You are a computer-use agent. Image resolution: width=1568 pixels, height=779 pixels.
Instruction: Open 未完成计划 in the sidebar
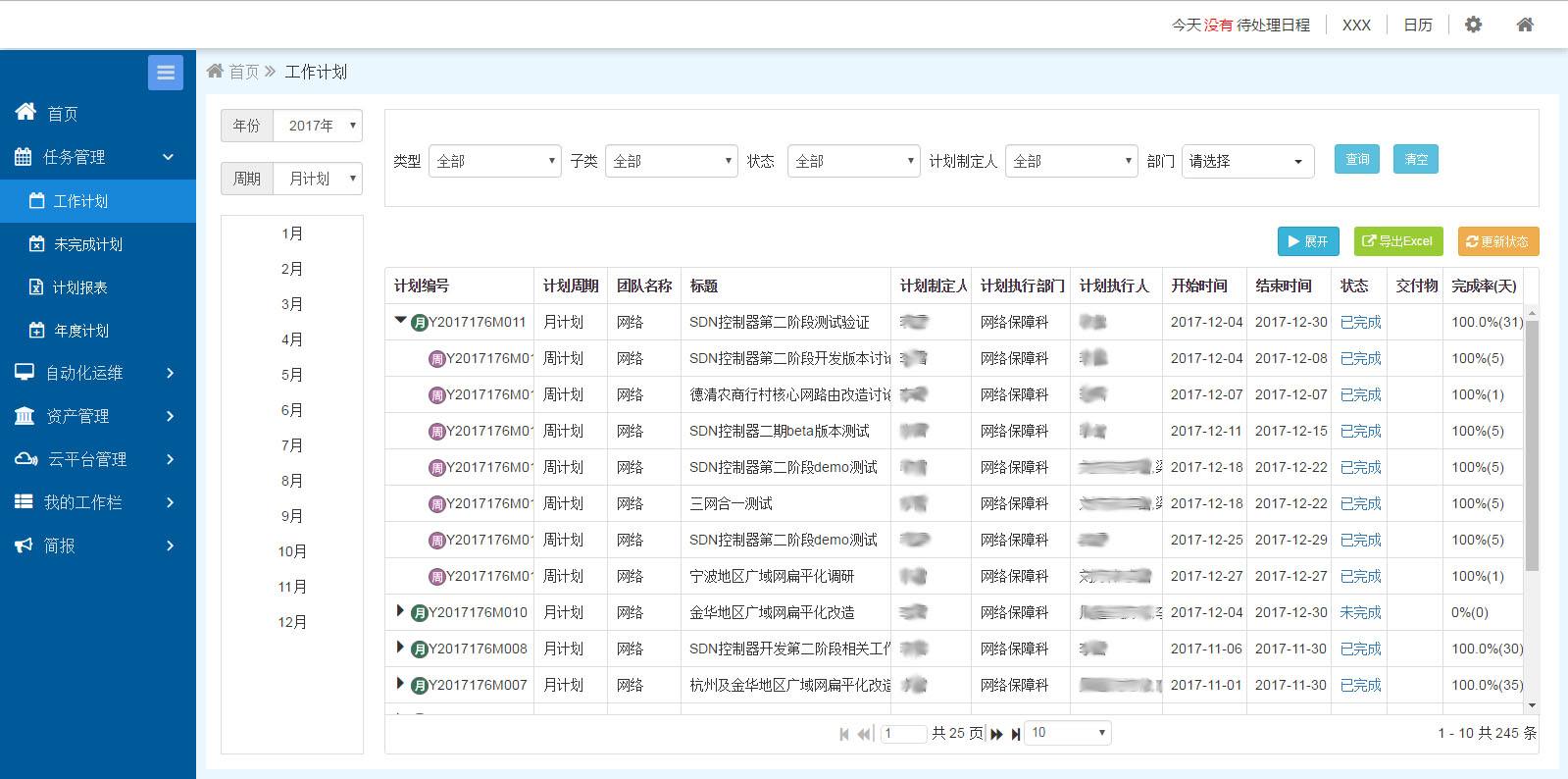(98, 244)
